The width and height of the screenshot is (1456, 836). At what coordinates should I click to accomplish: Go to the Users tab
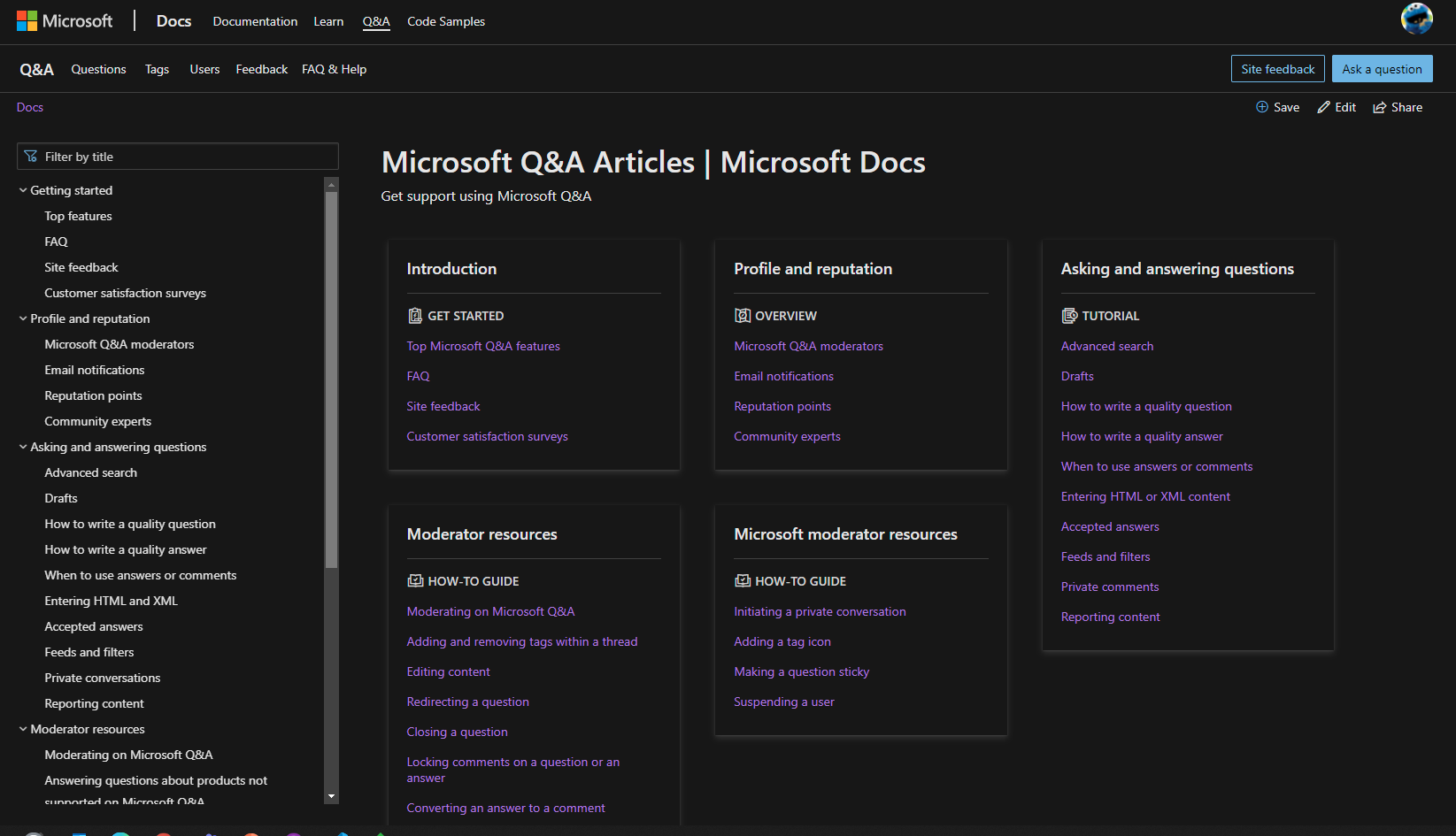point(204,69)
